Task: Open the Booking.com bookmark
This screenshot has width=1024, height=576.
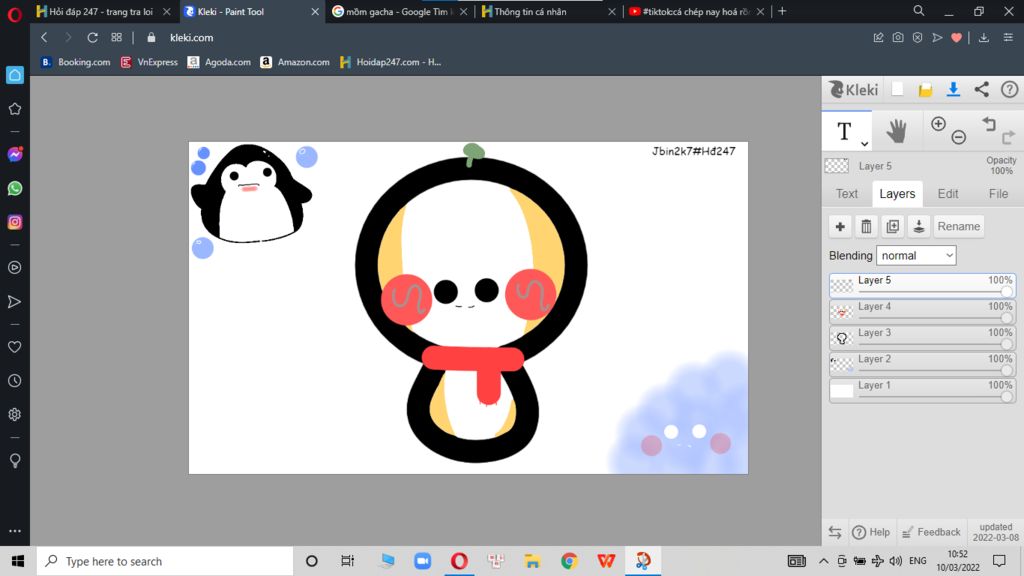Action: [x=76, y=62]
